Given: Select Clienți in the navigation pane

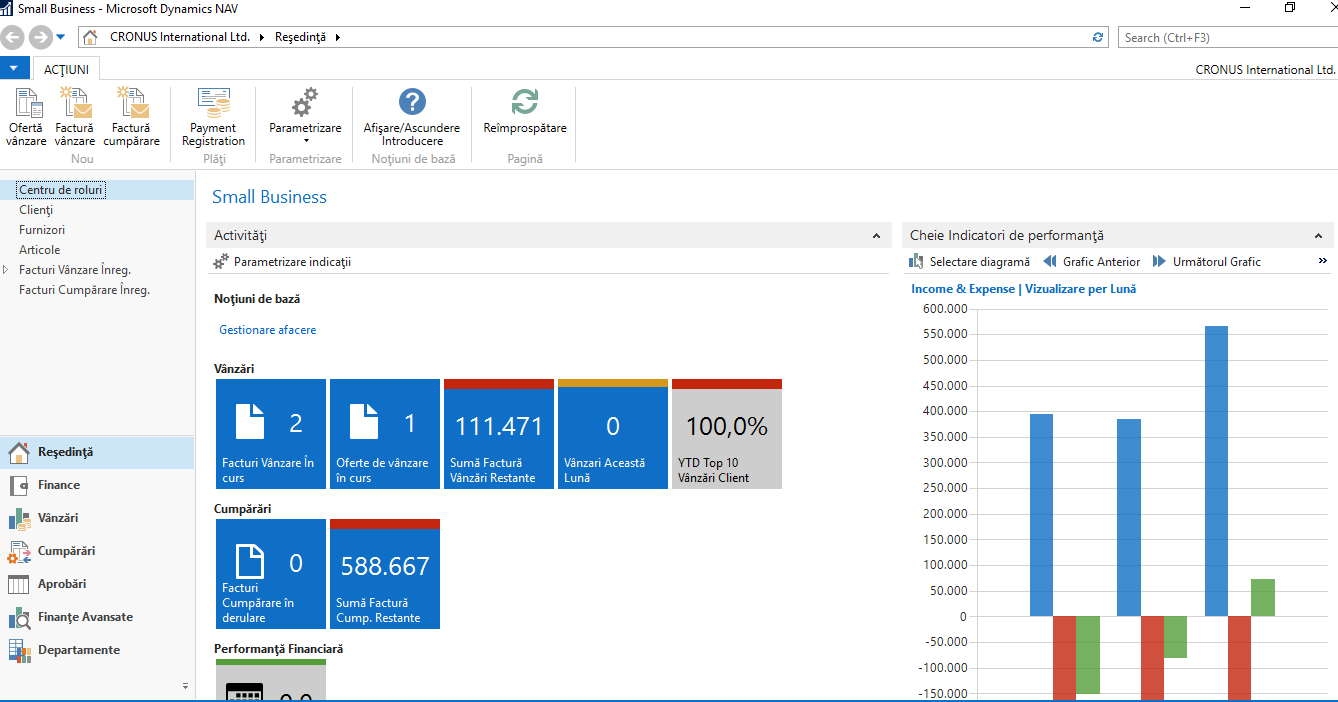Looking at the screenshot, I should tap(36, 210).
